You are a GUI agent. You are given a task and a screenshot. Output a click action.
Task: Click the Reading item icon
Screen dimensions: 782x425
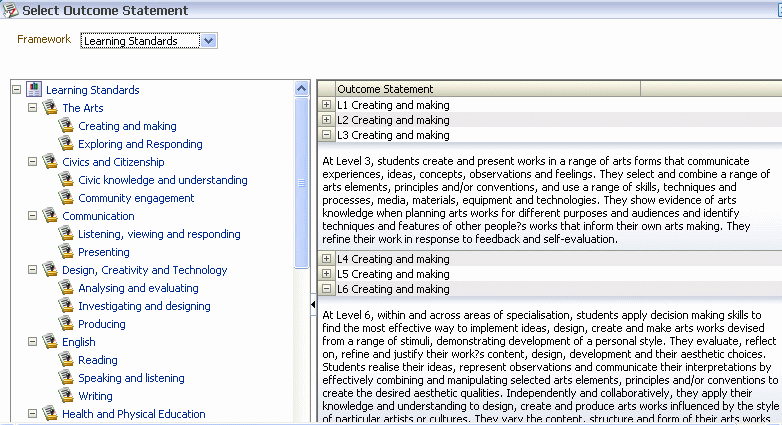(66, 359)
